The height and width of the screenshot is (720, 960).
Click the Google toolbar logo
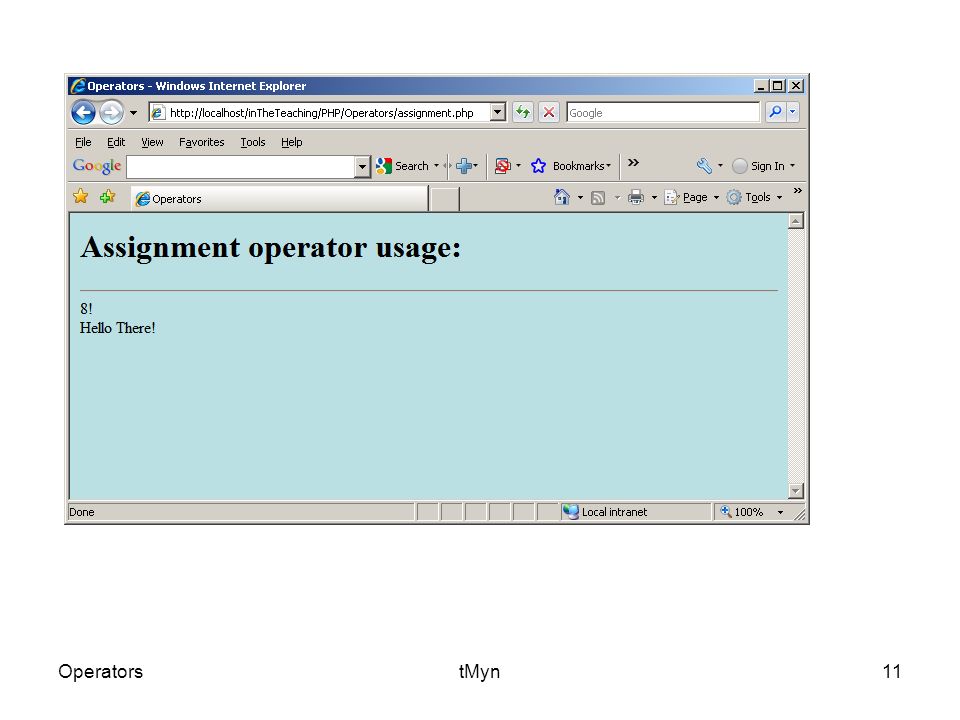tap(97, 166)
